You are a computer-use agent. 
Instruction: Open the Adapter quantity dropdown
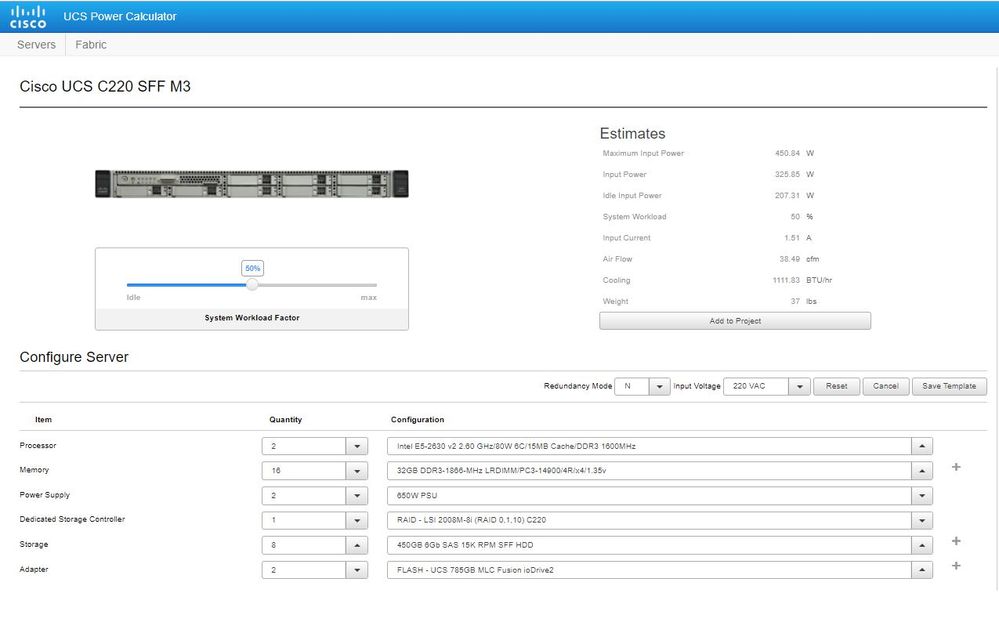[x=357, y=570]
